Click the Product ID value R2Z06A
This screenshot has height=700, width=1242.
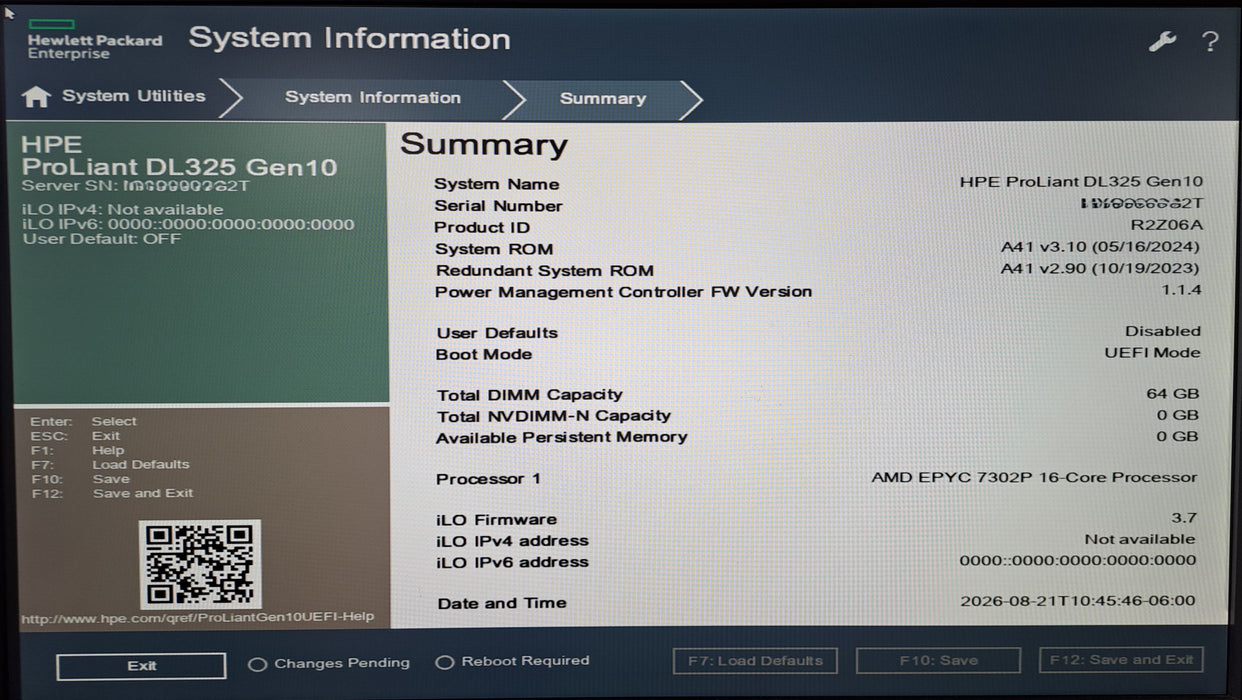click(x=1166, y=225)
